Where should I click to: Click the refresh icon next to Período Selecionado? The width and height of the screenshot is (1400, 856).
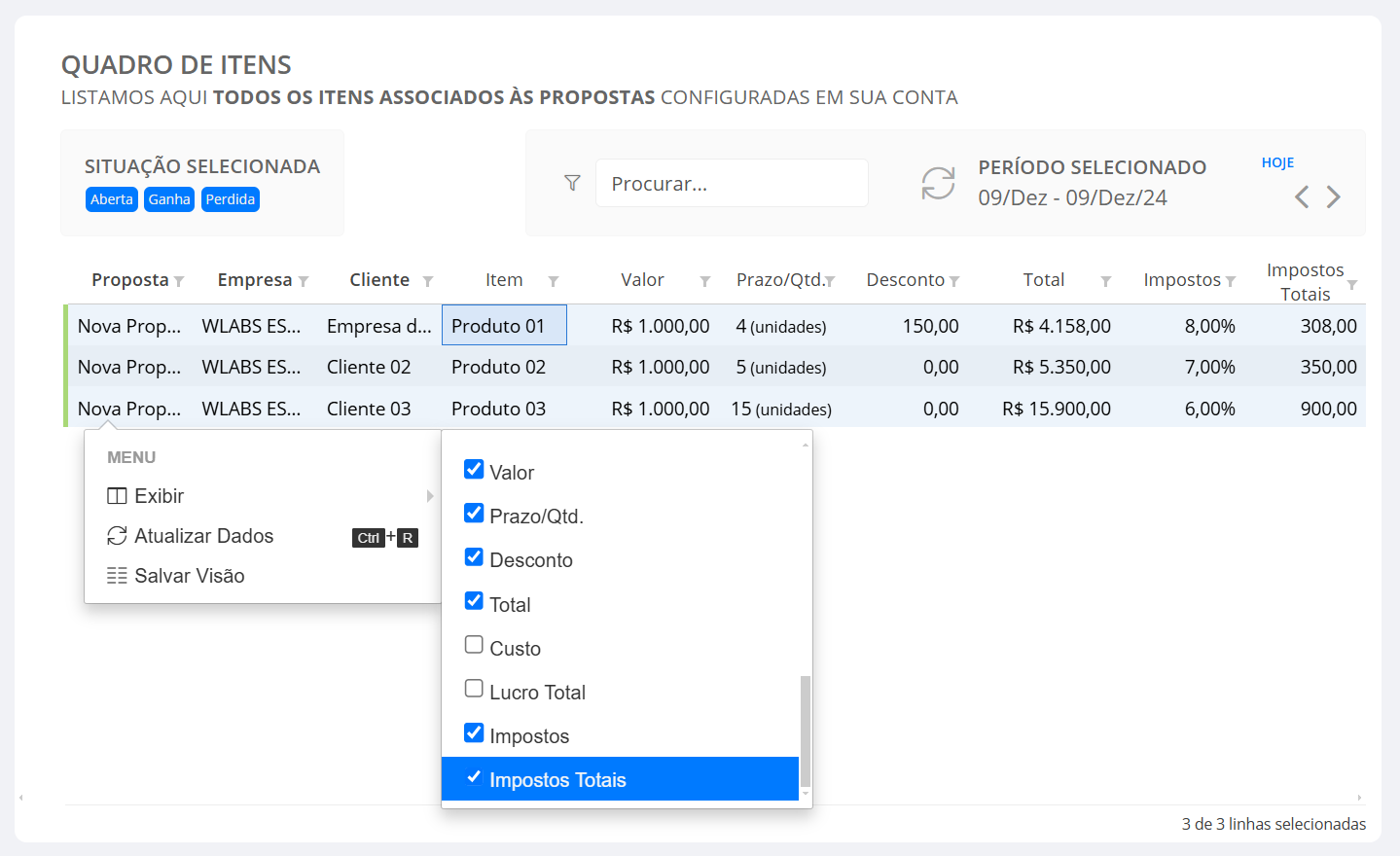937,183
